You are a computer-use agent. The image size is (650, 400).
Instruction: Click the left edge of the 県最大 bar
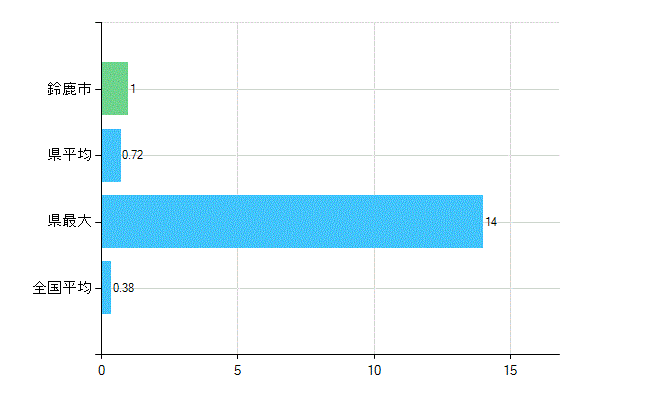104,221
